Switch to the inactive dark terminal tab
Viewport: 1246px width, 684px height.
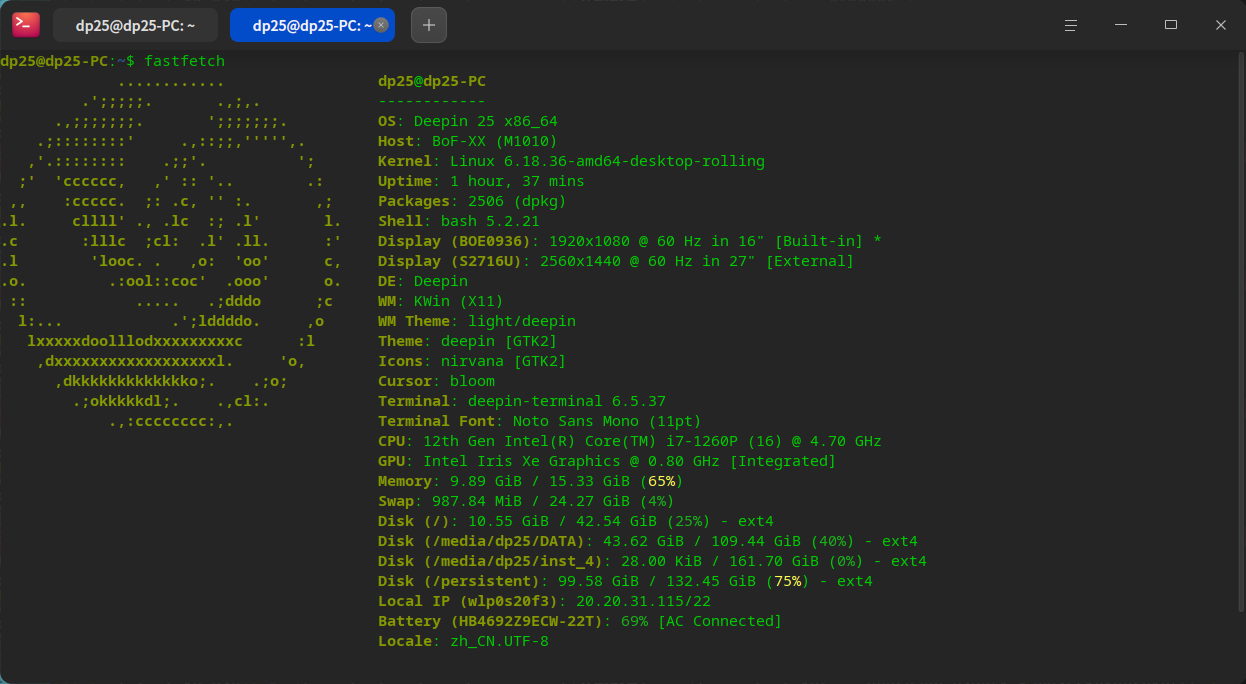(135, 25)
